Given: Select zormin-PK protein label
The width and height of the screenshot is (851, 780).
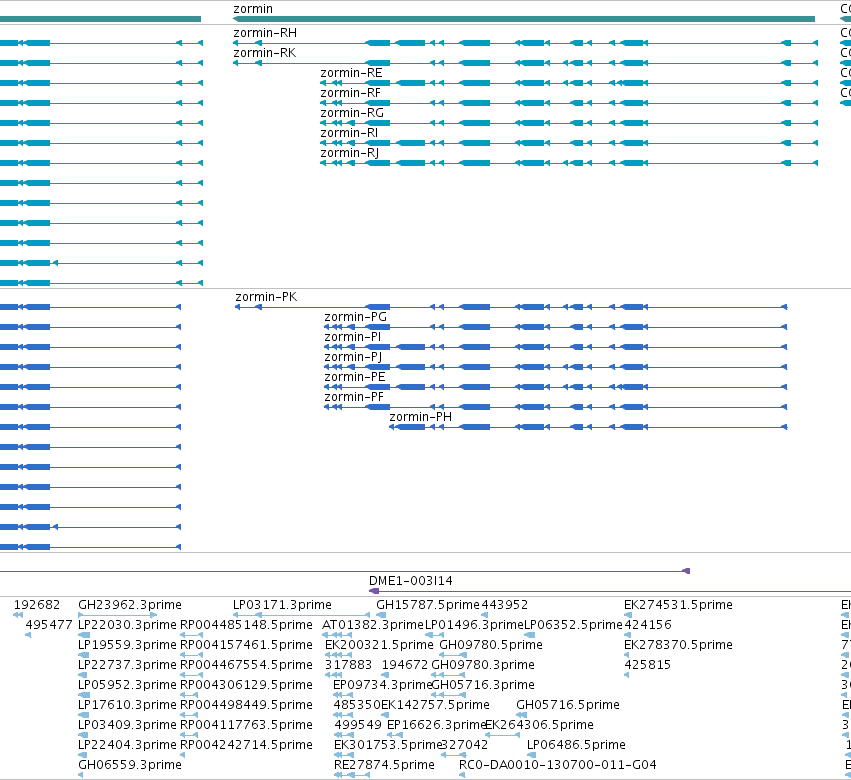Looking at the screenshot, I should point(266,297).
